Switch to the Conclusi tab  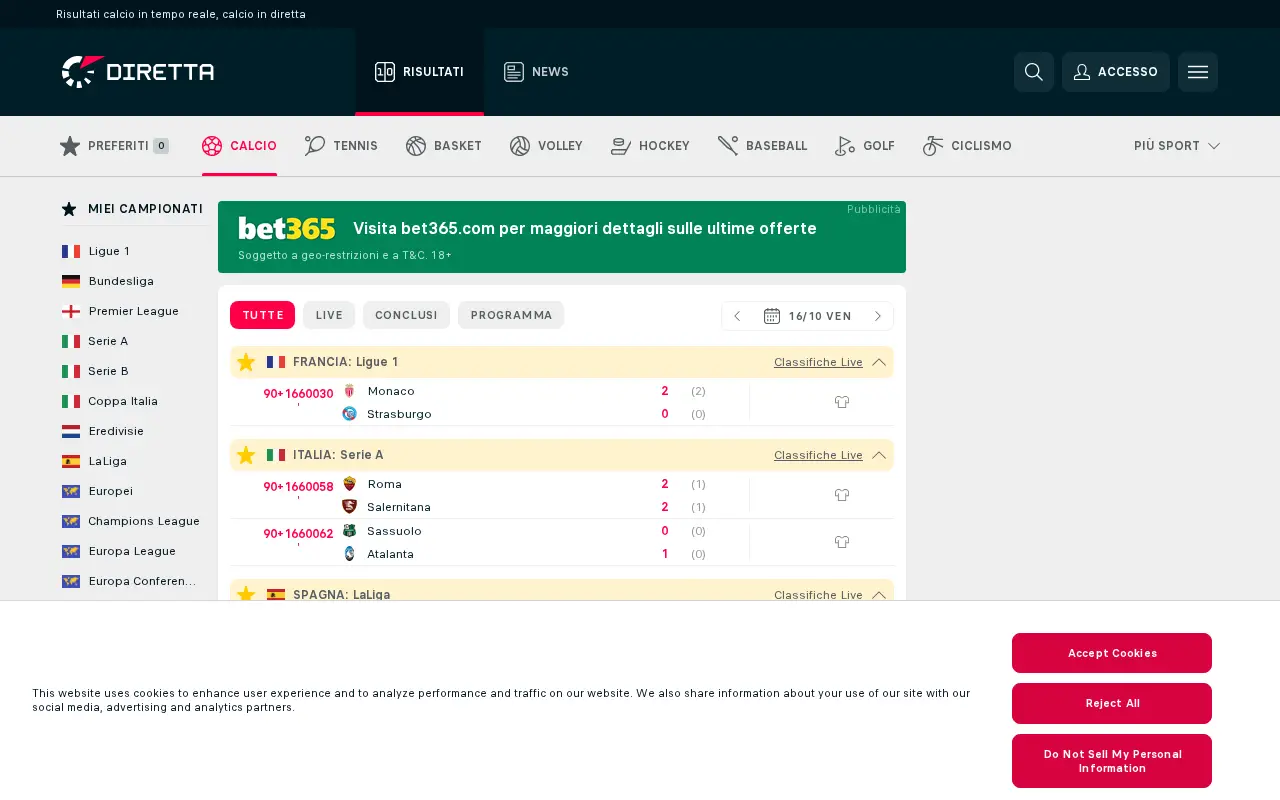pyautogui.click(x=406, y=315)
